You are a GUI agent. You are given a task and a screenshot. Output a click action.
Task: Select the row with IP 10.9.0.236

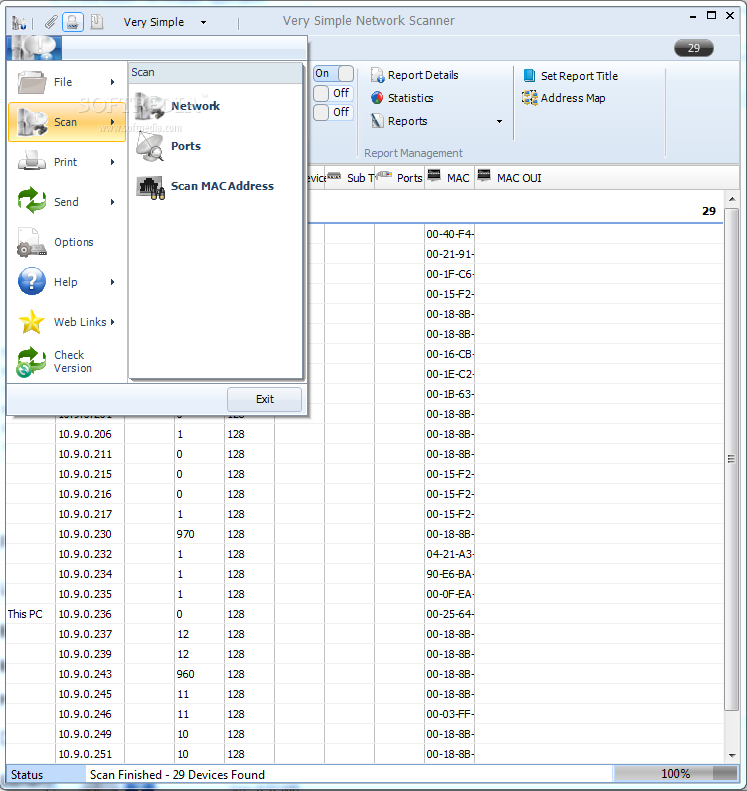[364, 614]
